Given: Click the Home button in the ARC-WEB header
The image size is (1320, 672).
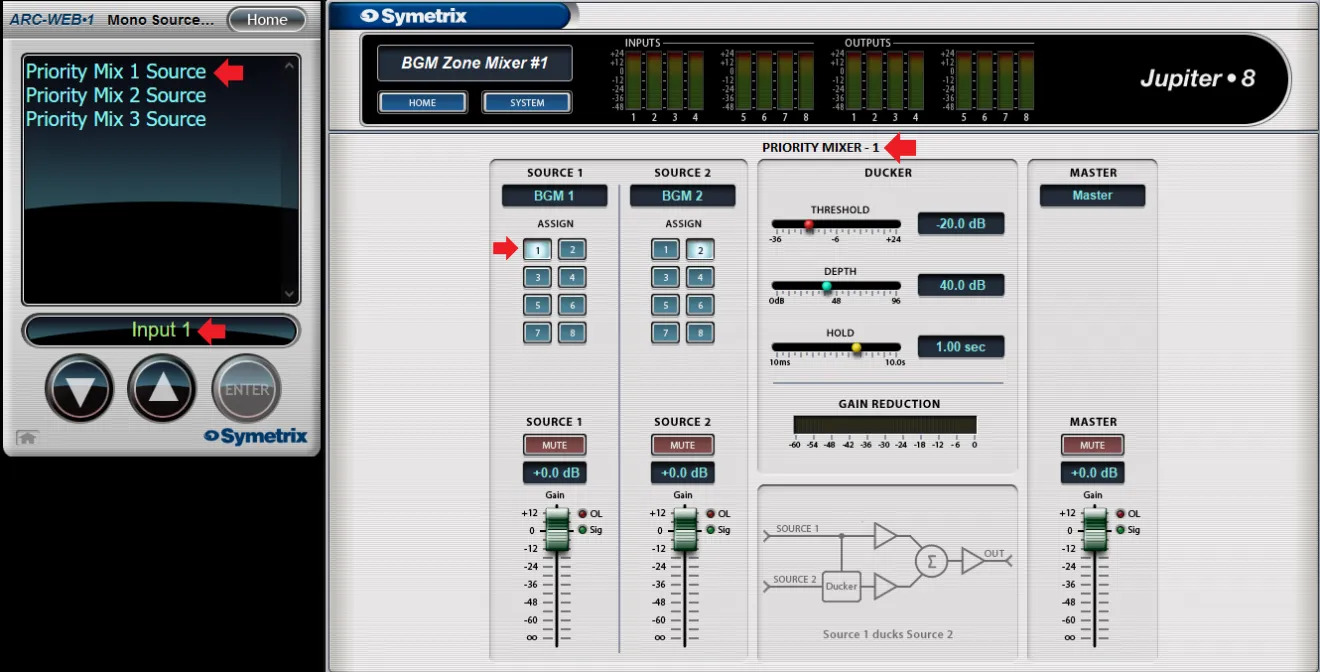Looking at the screenshot, I should point(267,19).
